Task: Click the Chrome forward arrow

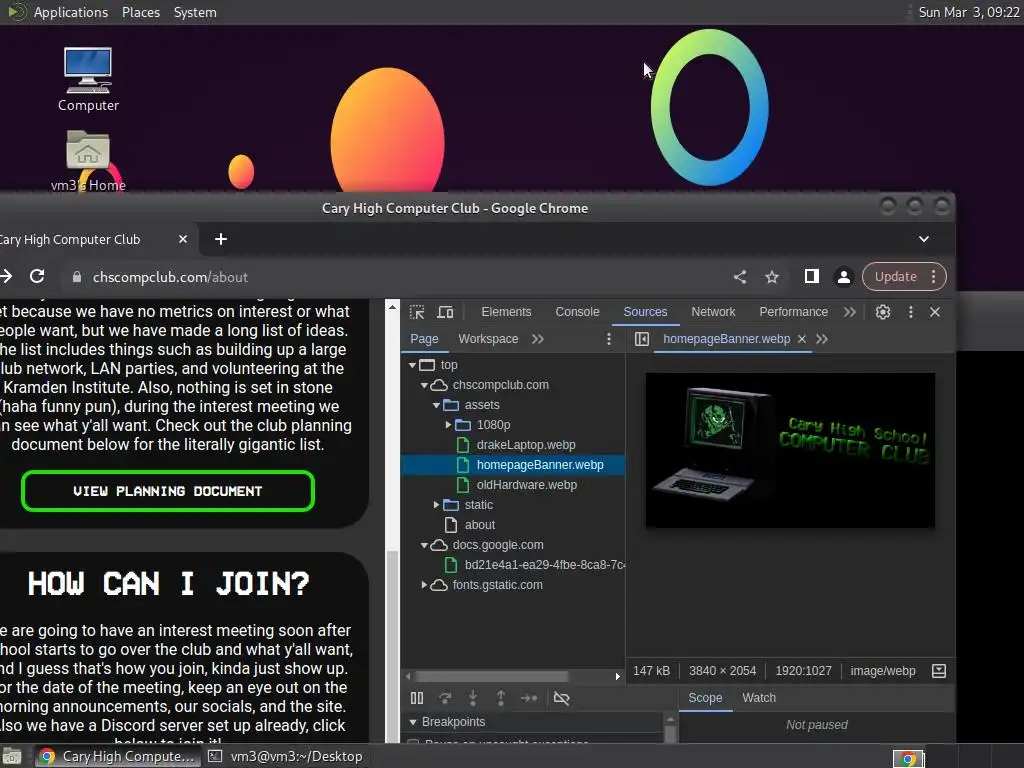Action: point(7,277)
